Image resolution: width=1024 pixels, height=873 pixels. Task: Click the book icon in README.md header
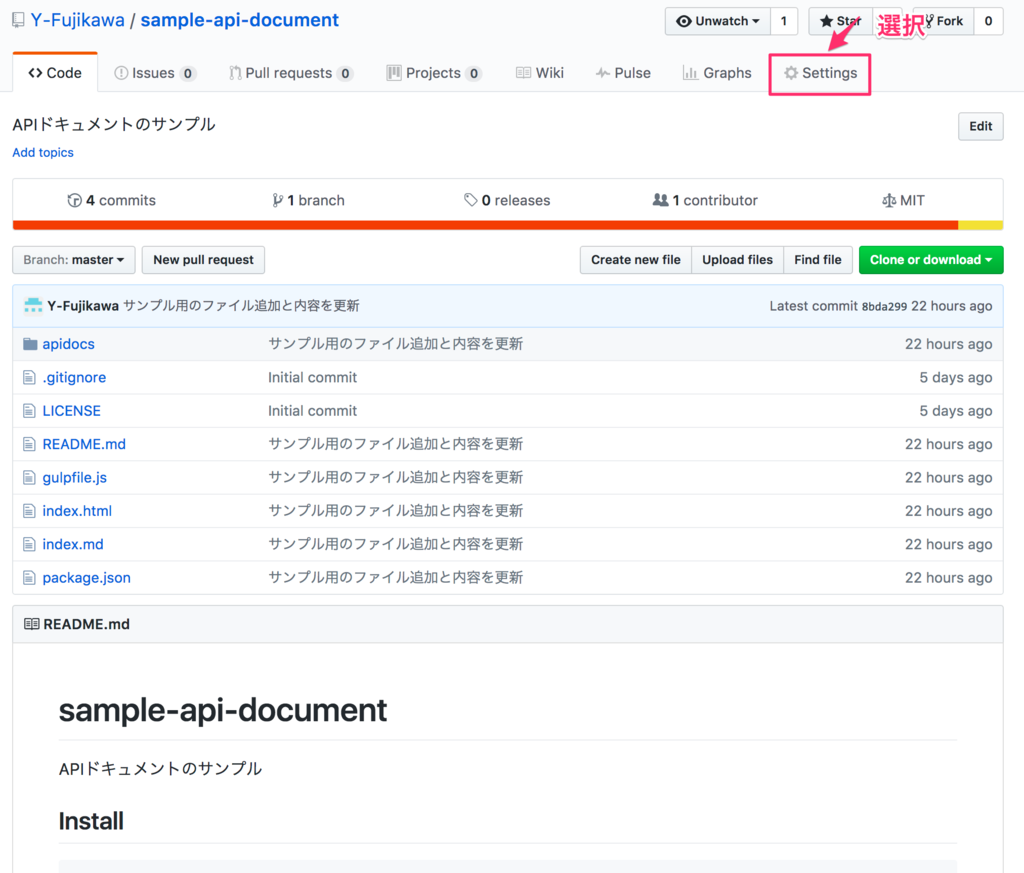click(31, 624)
